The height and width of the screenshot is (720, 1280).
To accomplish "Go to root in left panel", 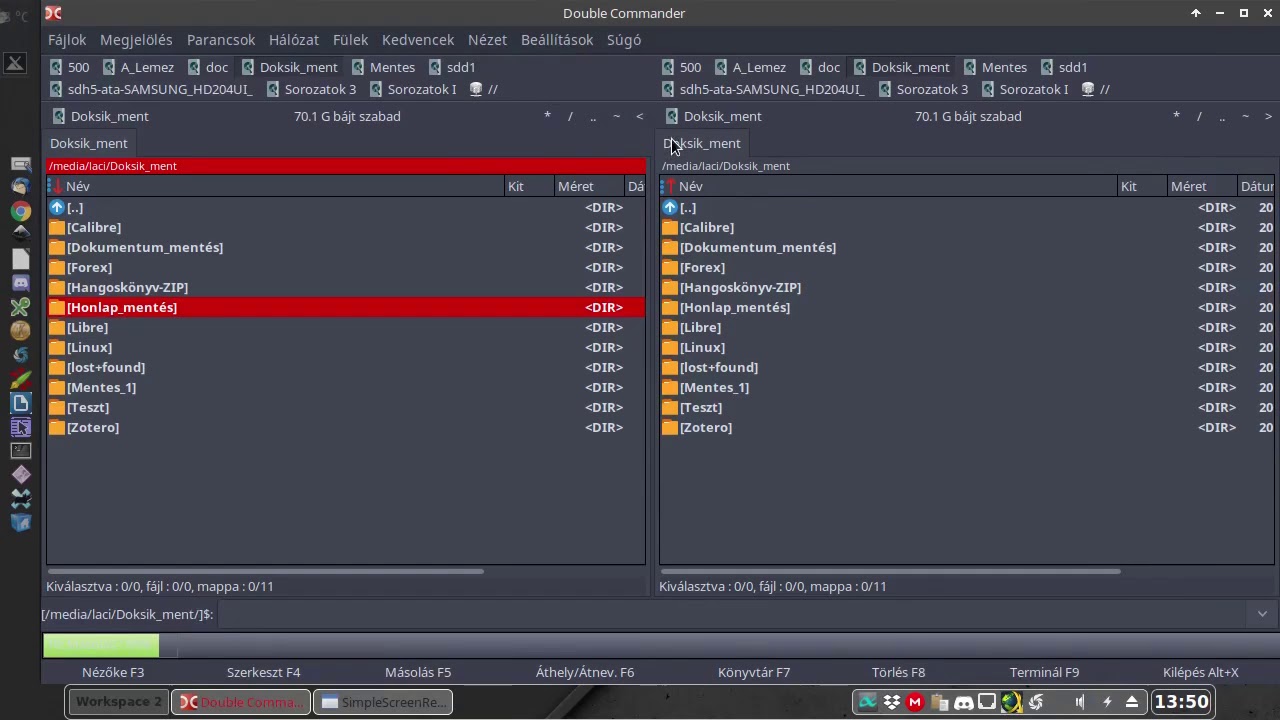I will pyautogui.click(x=570, y=116).
